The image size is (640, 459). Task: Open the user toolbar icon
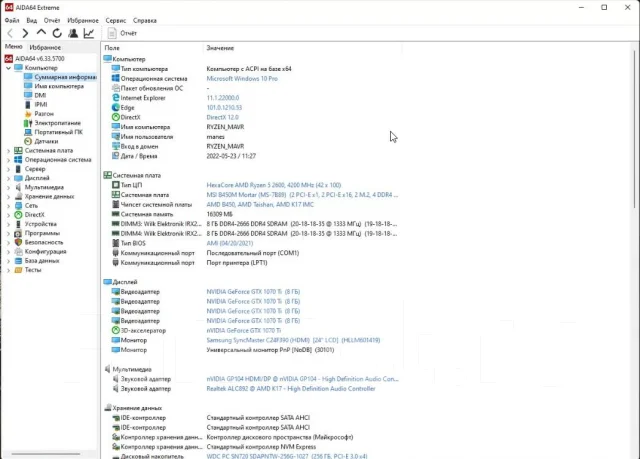[73, 33]
